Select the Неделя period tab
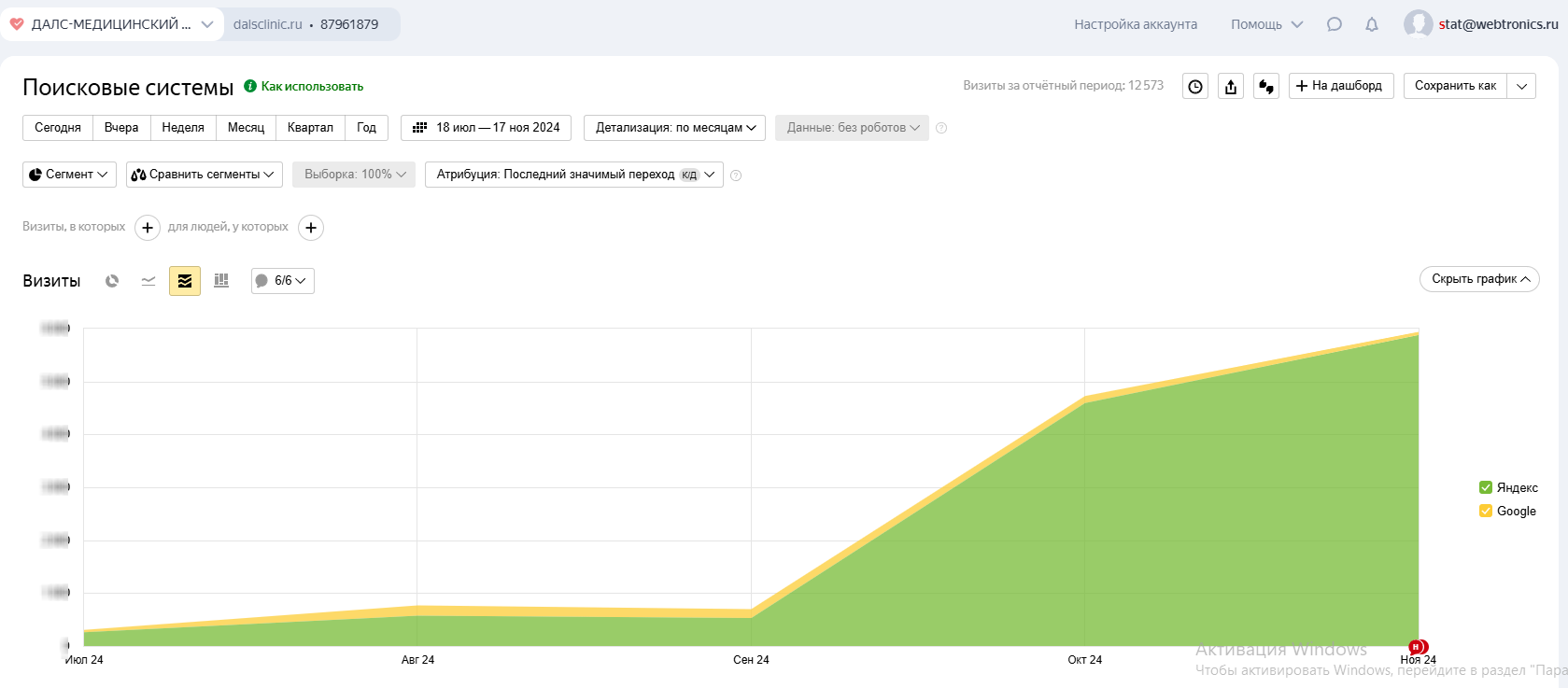1568x688 pixels. 183,128
